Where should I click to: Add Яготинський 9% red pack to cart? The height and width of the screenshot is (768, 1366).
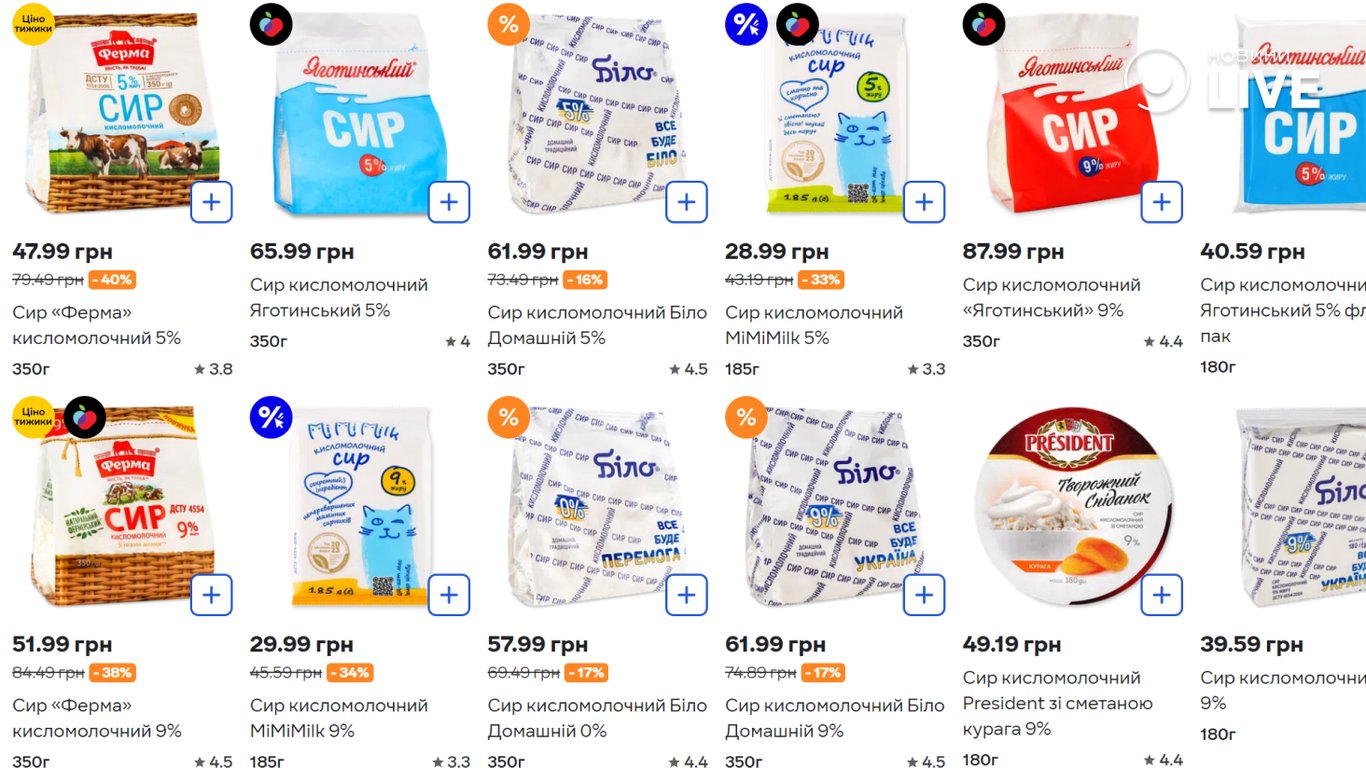[1162, 202]
